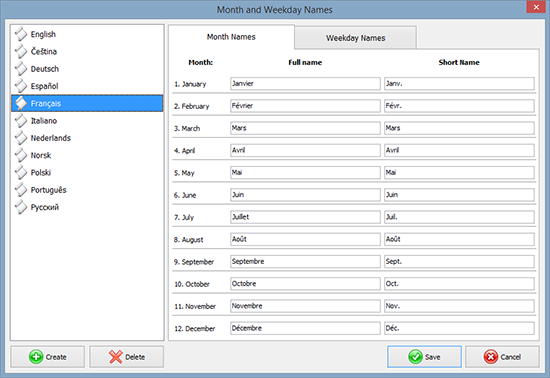Click the red cross icon on Cancel
This screenshot has width=550, height=378.
point(491,357)
